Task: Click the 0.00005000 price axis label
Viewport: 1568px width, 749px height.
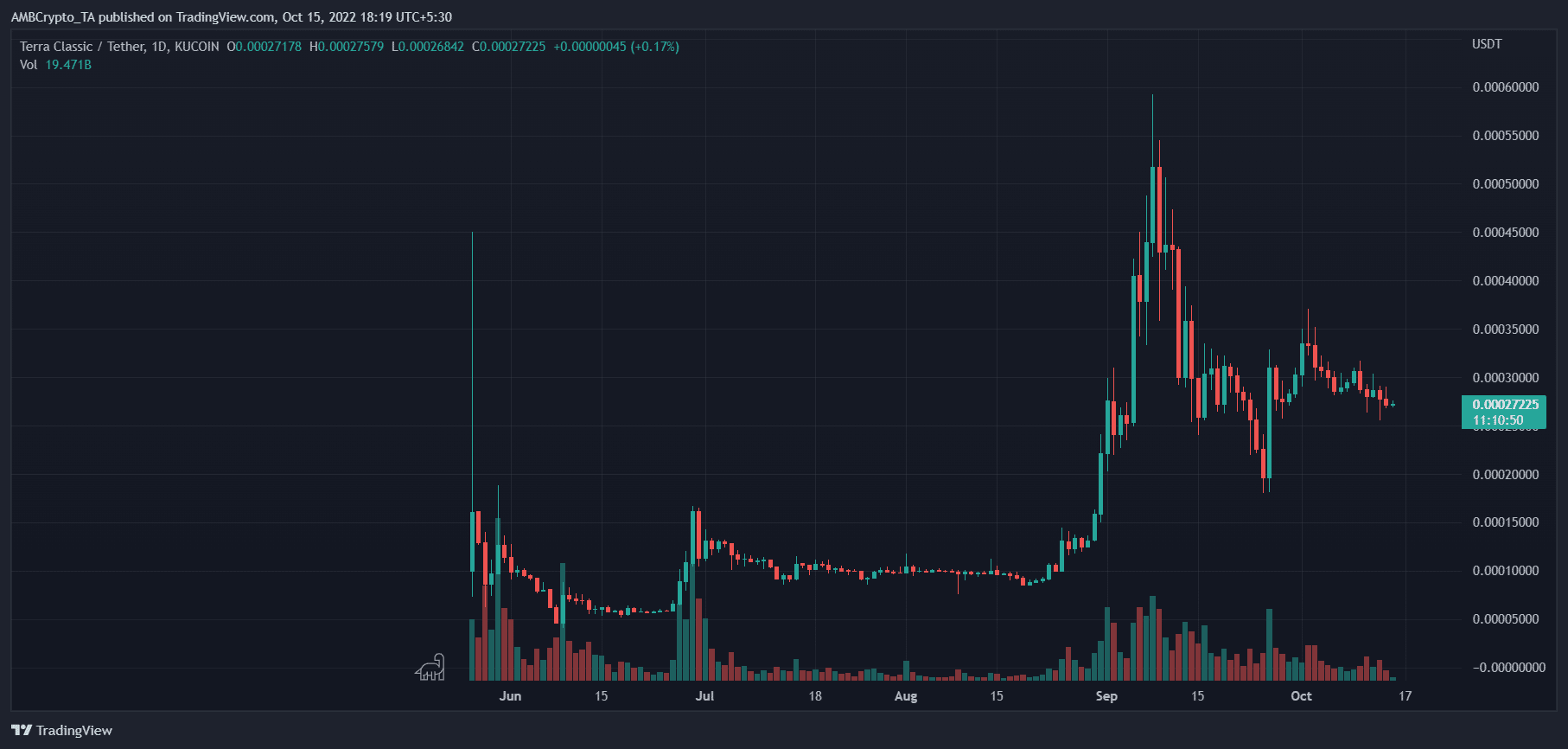Action: tap(1506, 619)
